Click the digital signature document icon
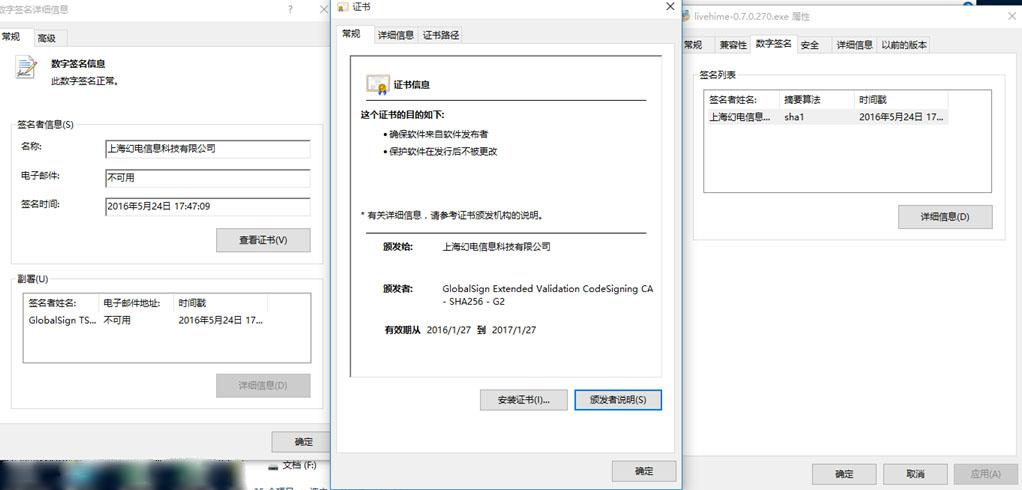This screenshot has width=1022, height=490. tap(25, 68)
